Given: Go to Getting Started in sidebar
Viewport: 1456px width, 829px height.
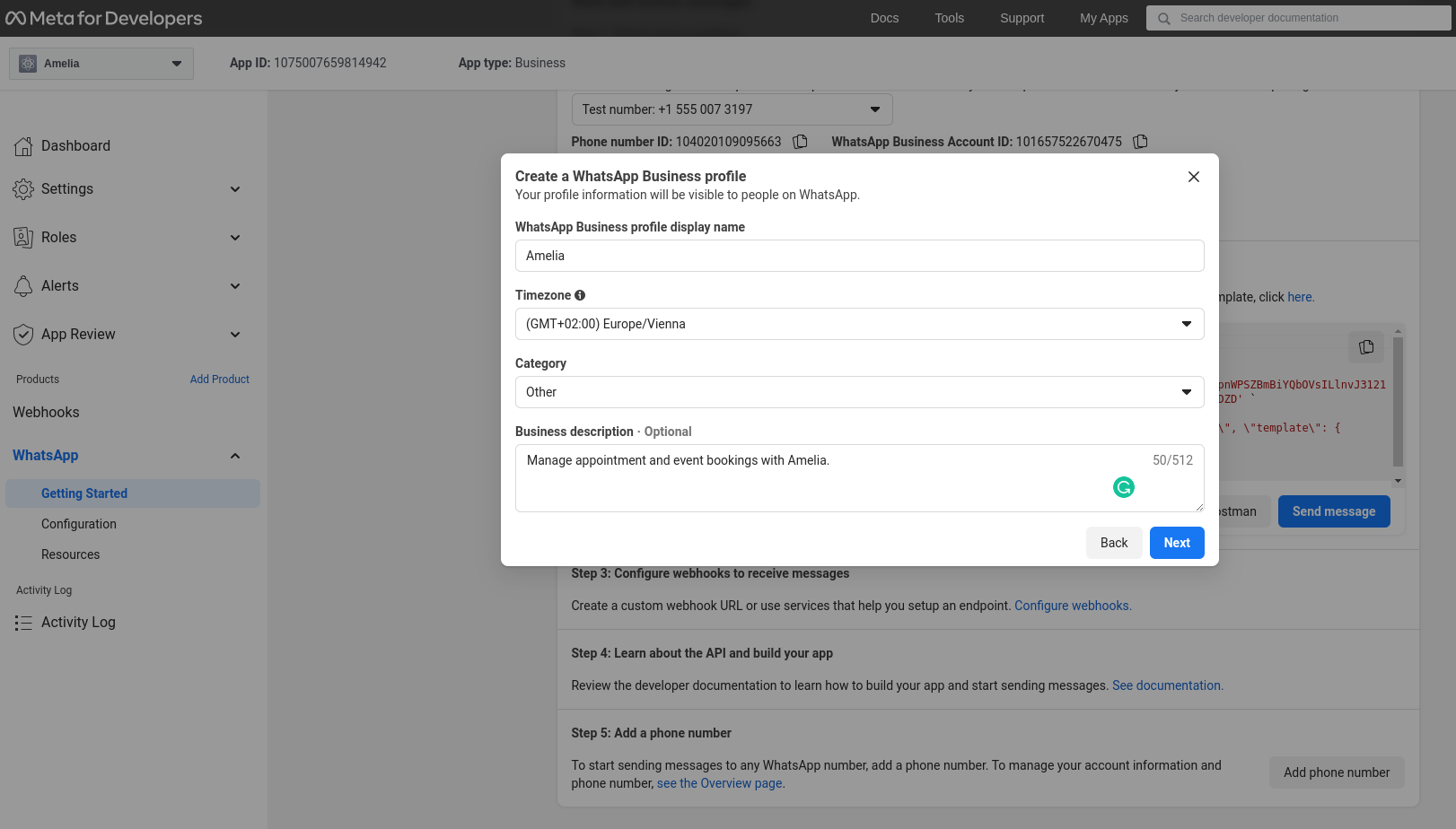Looking at the screenshot, I should tap(133, 493).
